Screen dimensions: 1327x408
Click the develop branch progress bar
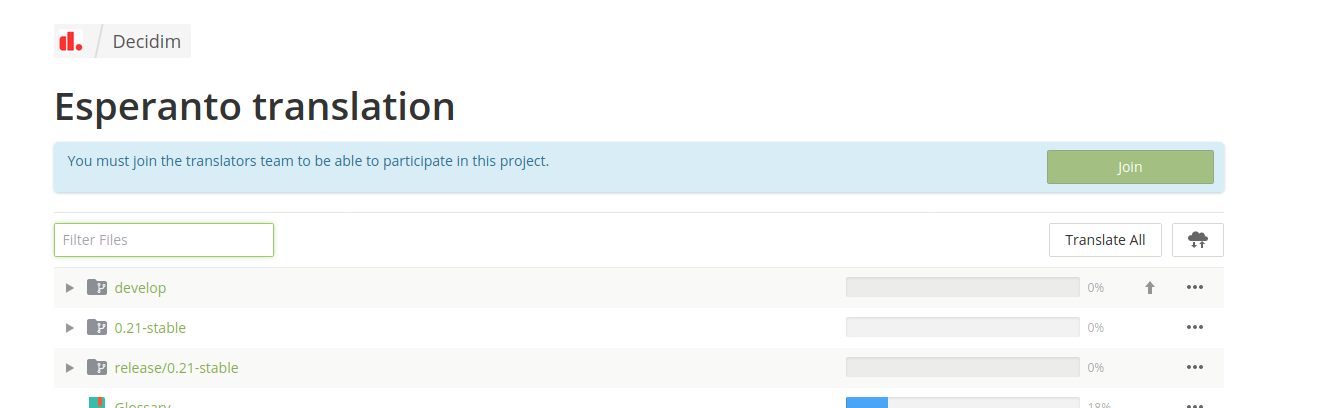(x=962, y=288)
